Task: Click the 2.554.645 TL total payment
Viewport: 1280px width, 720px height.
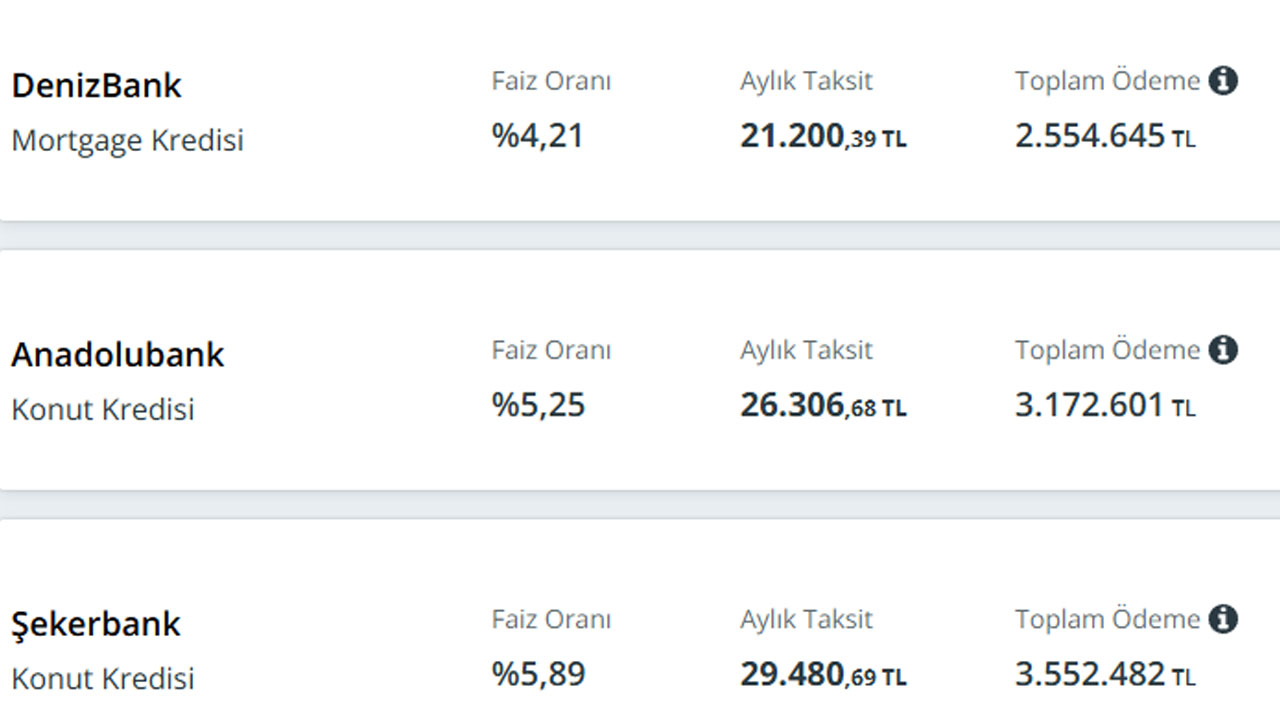Action: 1105,136
